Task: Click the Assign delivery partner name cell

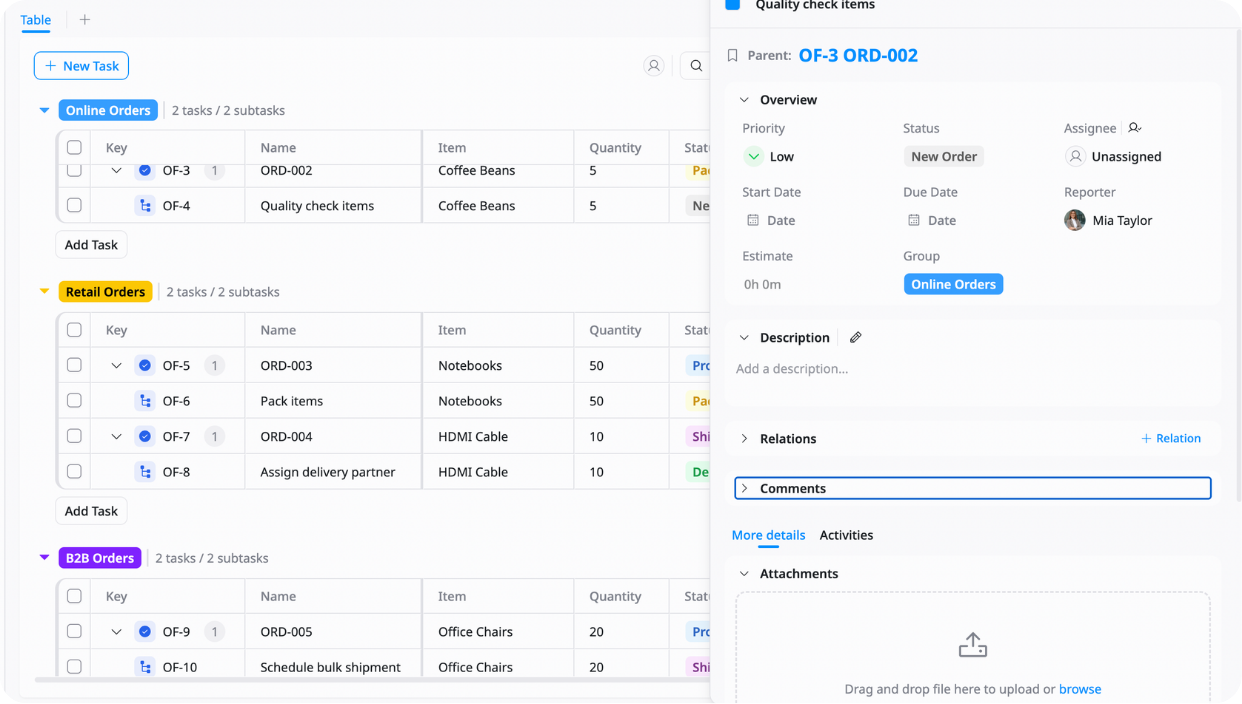Action: click(x=333, y=472)
